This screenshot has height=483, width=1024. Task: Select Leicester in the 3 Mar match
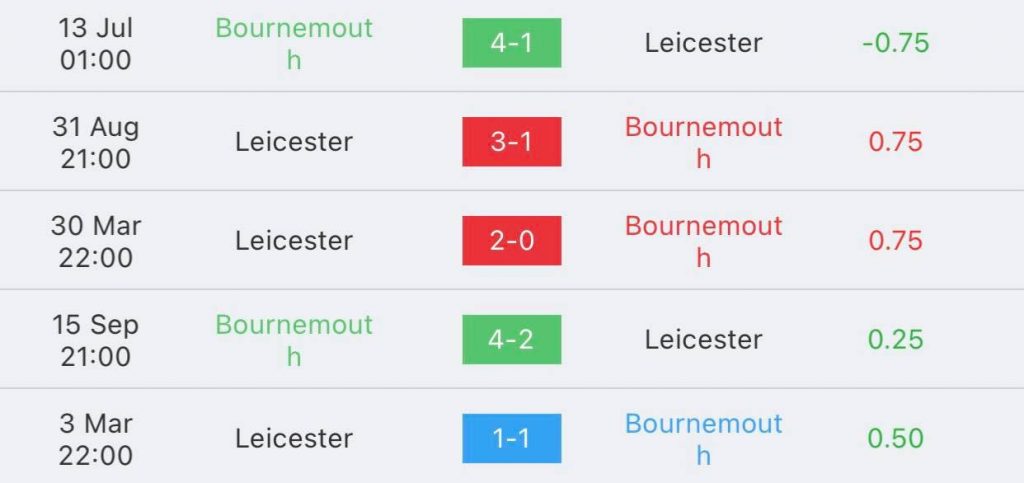[294, 438]
